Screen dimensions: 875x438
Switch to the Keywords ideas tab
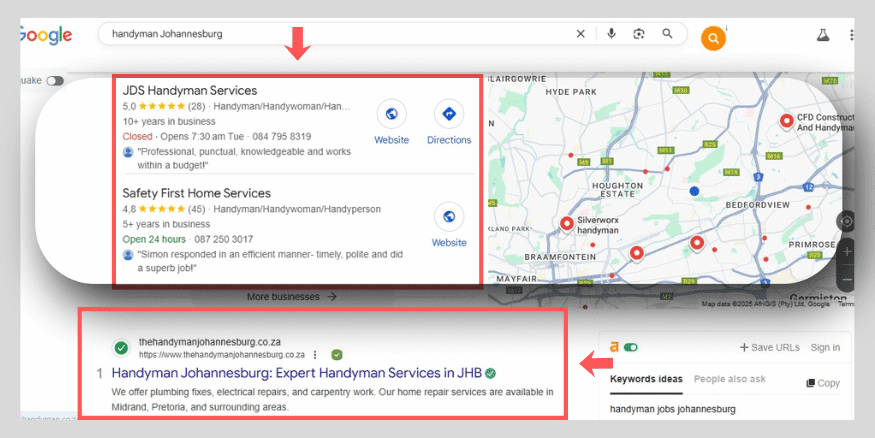pos(646,380)
